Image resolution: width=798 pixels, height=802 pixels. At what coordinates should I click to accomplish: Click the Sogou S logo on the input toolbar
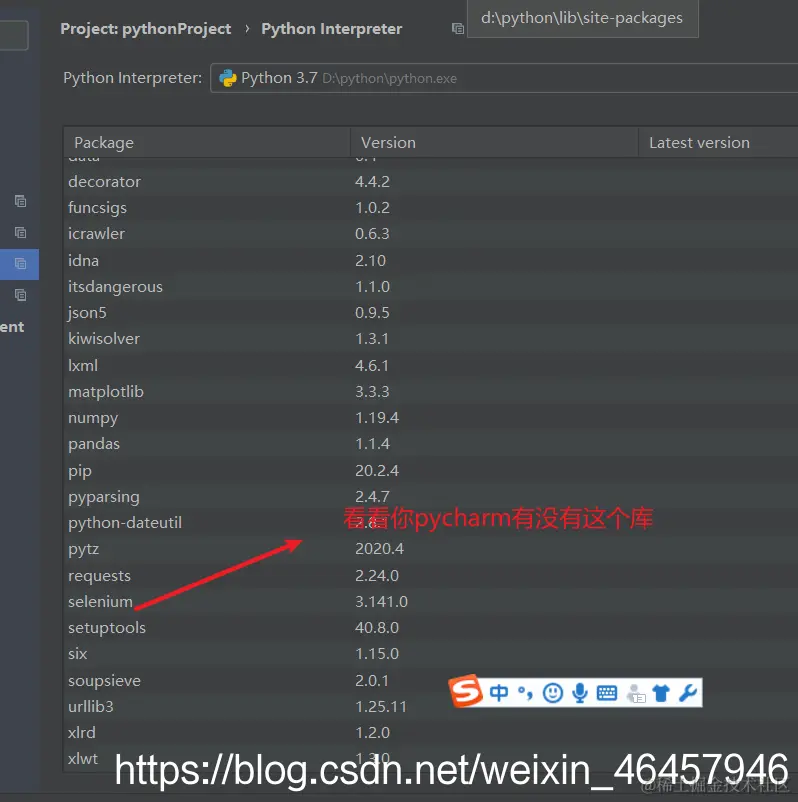tap(466, 692)
